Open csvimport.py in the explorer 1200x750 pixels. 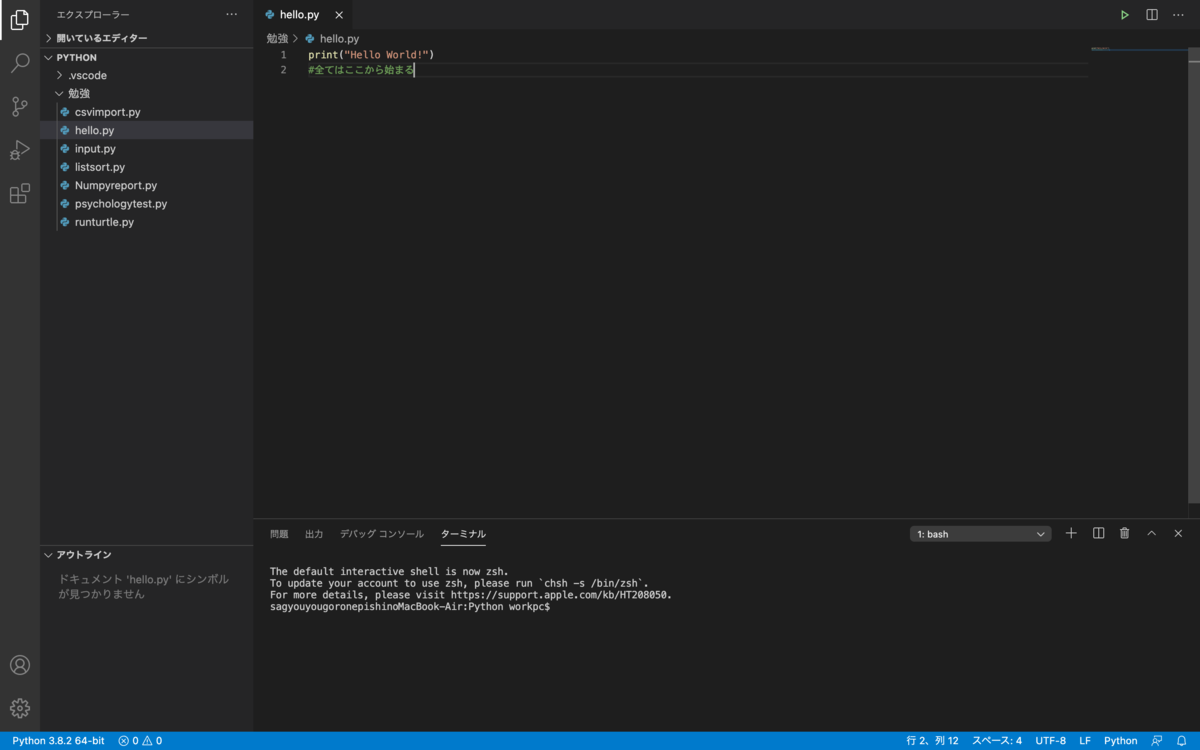[147, 112]
